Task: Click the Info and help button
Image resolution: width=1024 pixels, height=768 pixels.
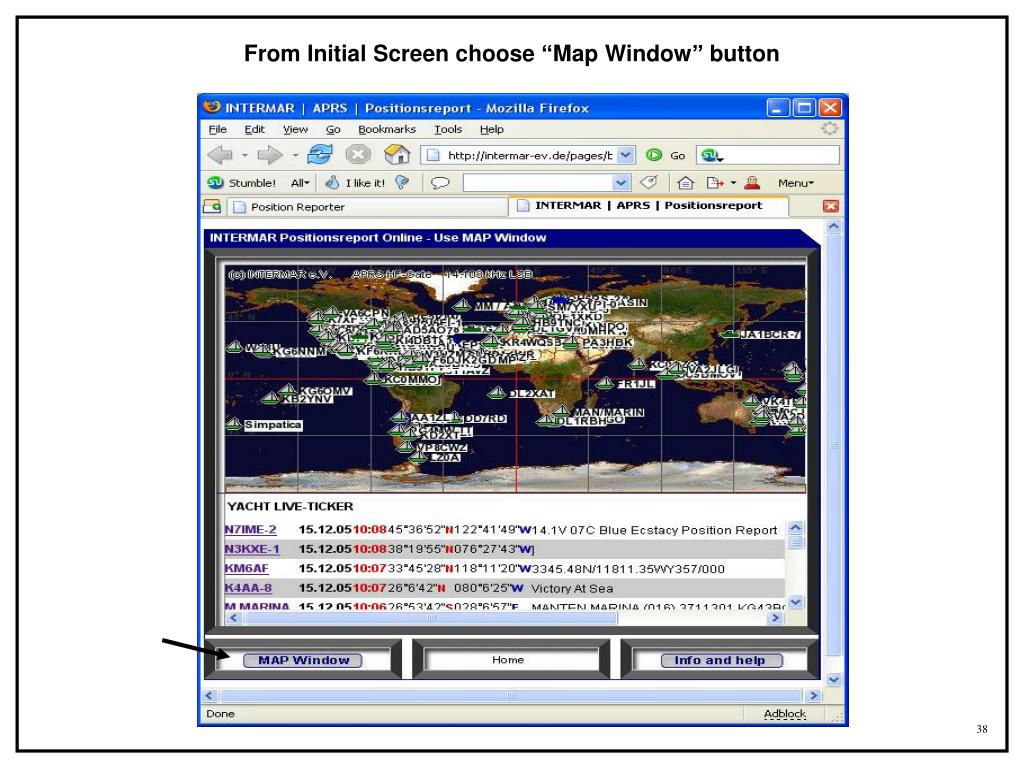Action: pos(720,660)
